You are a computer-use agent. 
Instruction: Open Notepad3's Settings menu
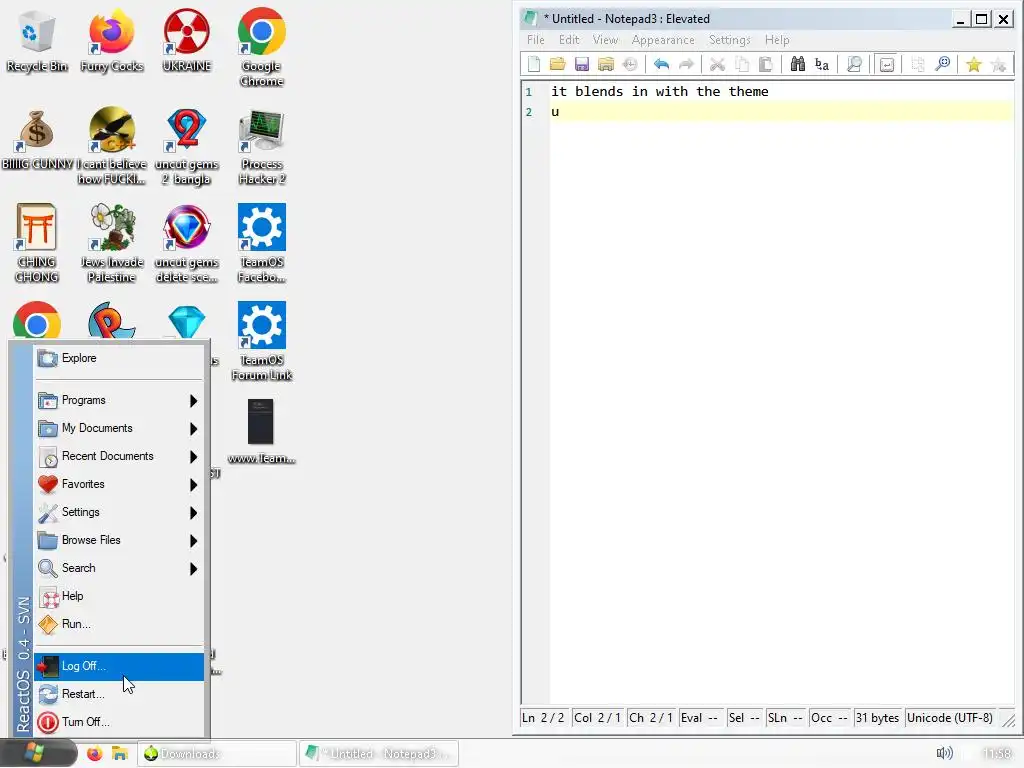pos(729,40)
